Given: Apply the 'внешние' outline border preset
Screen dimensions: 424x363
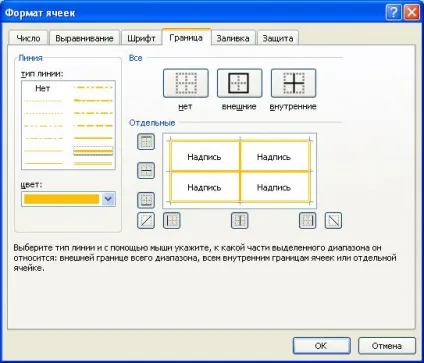Looking at the screenshot, I should click(x=239, y=83).
